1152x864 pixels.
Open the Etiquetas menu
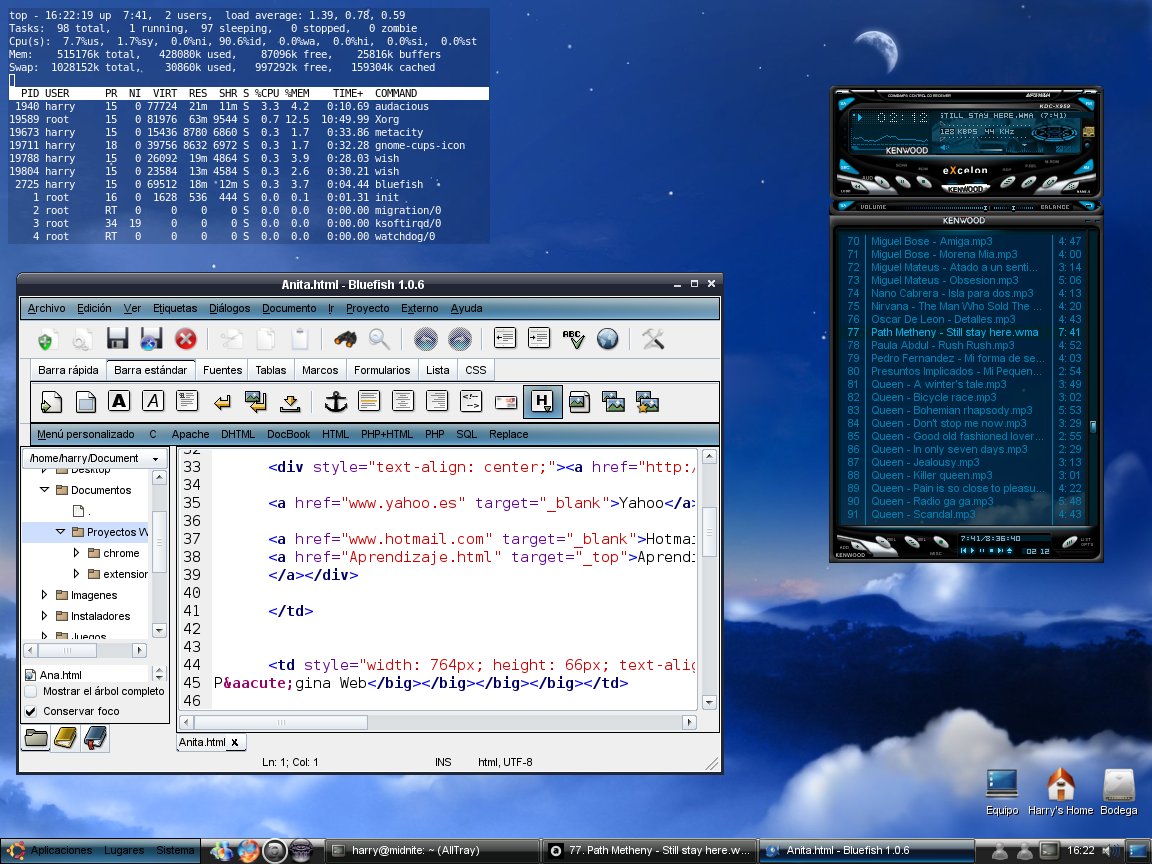coord(175,309)
